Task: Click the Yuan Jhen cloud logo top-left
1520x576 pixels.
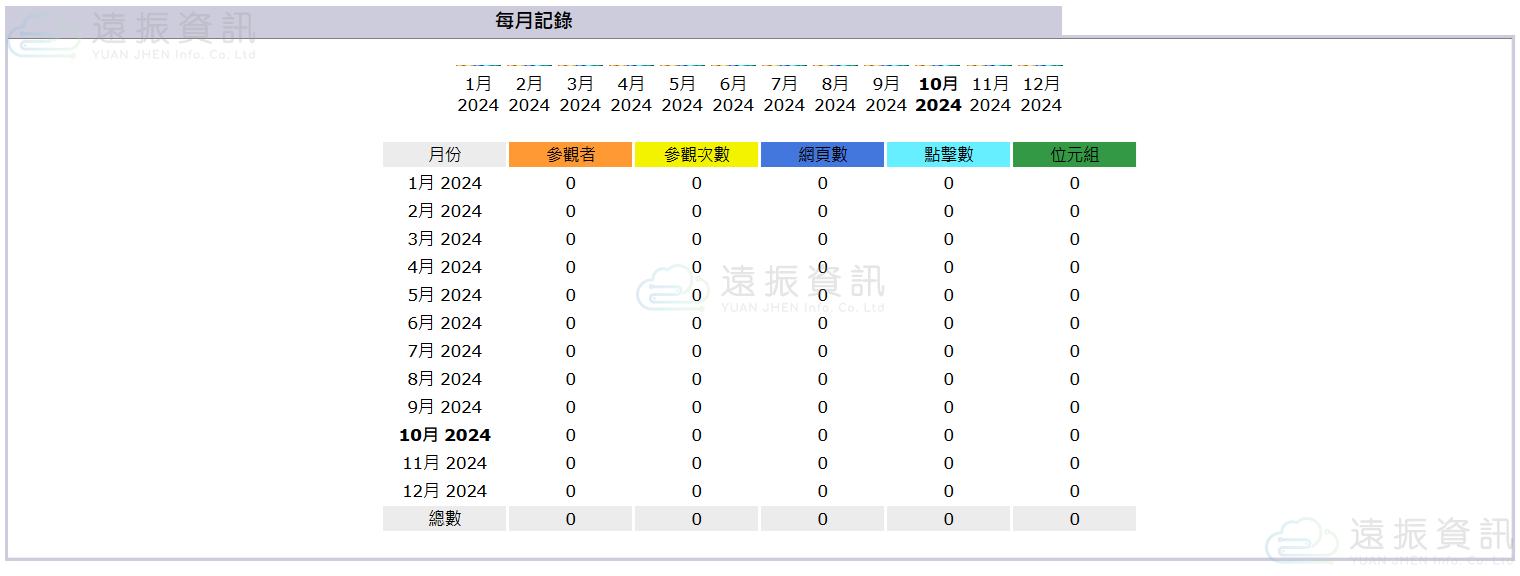Action: click(x=130, y=34)
